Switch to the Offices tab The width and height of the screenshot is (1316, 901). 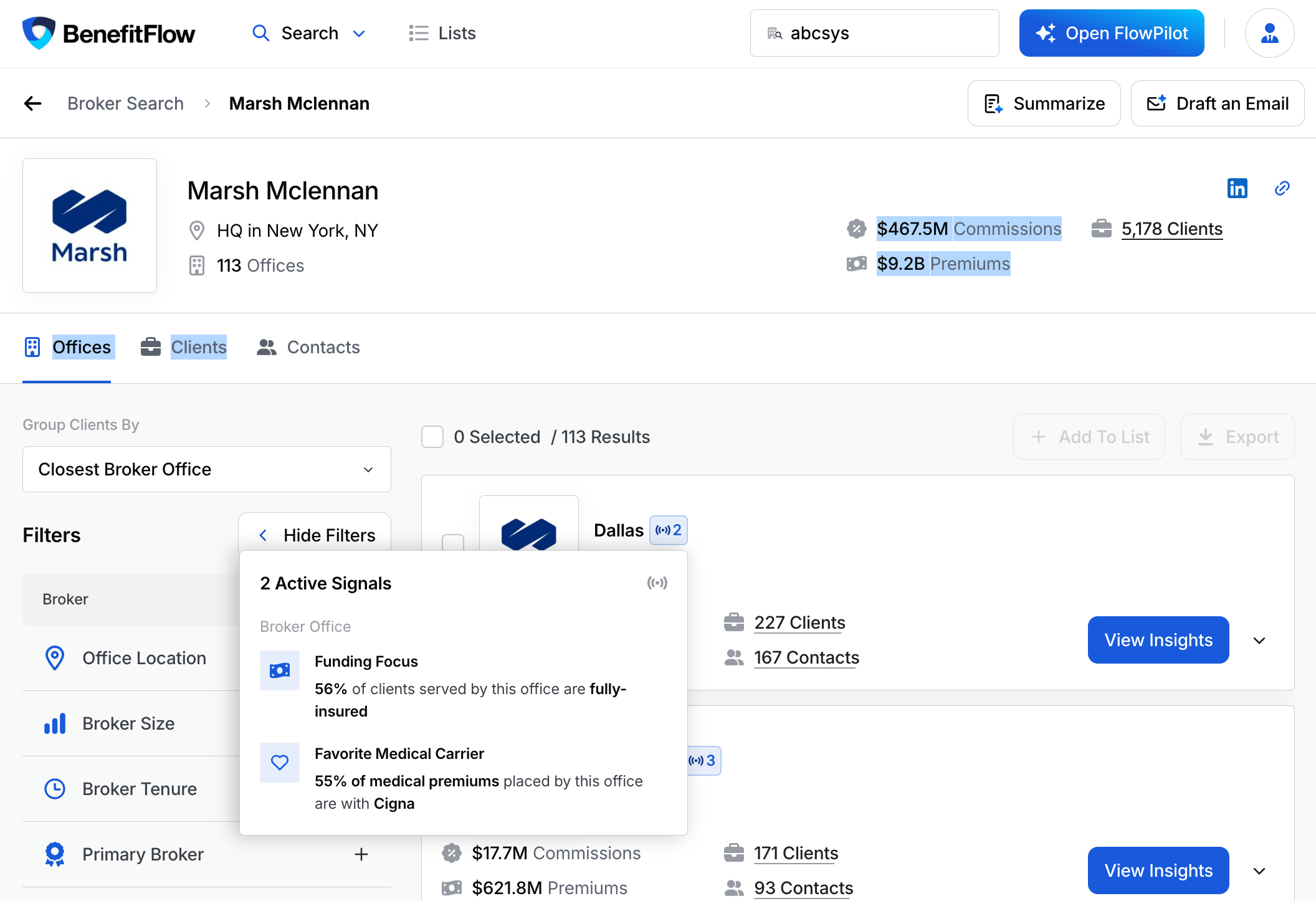click(x=67, y=347)
